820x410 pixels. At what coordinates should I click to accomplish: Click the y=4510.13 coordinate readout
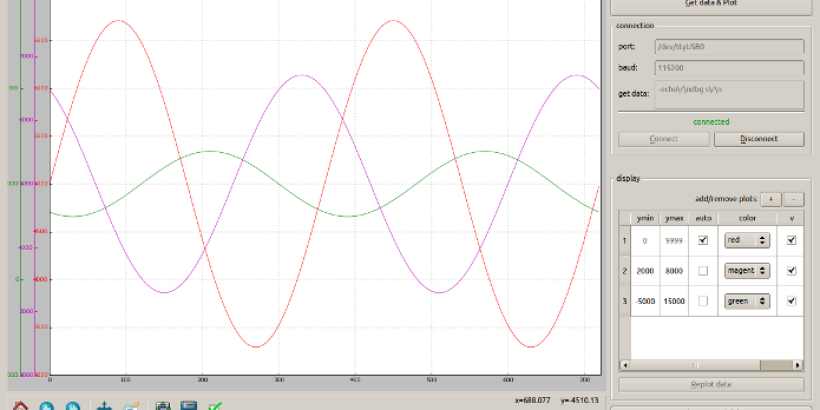tap(579, 400)
